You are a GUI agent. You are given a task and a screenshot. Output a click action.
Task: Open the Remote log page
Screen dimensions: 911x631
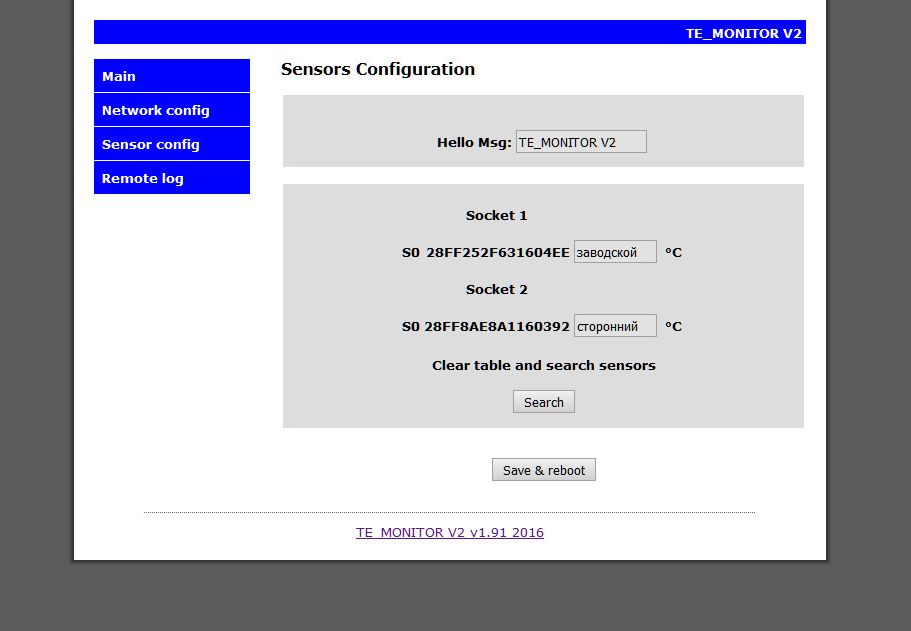[172, 178]
